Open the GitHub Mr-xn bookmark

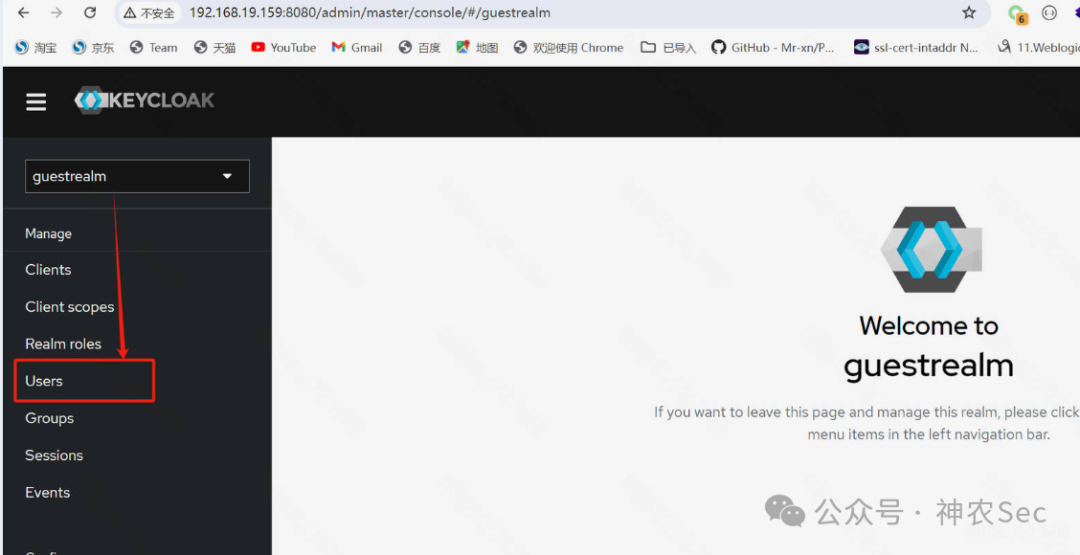[x=773, y=48]
